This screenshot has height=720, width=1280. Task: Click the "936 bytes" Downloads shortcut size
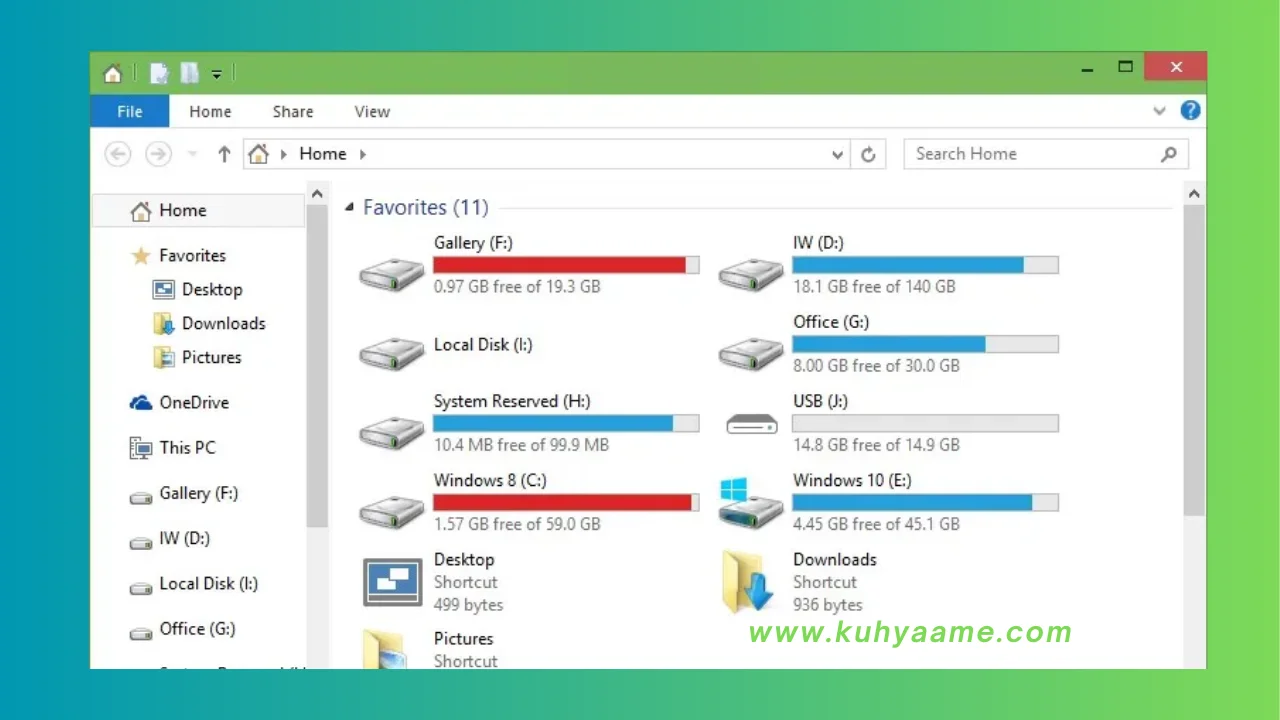827,605
